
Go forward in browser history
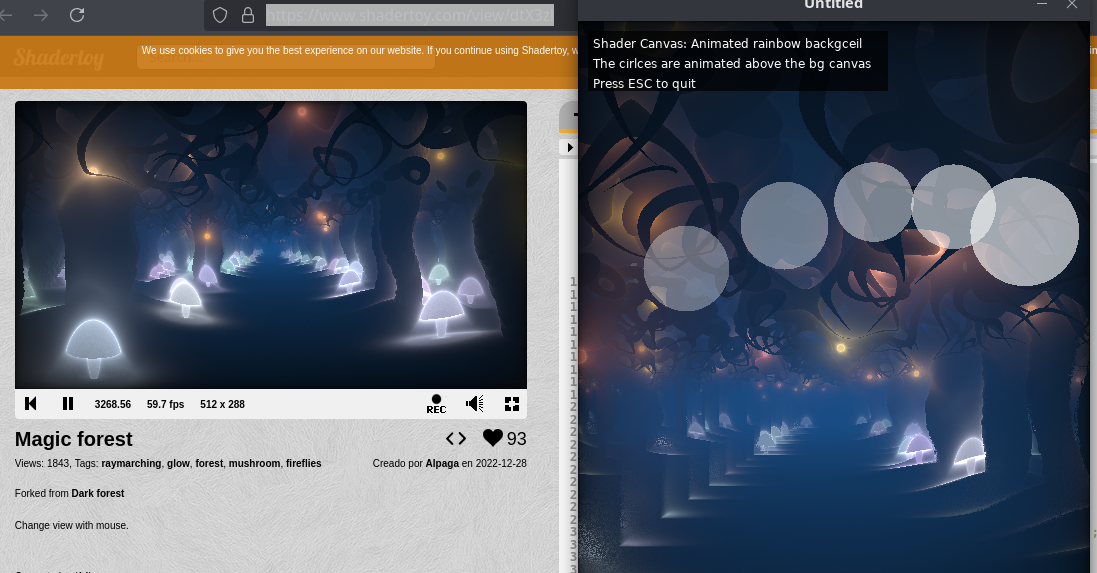(x=41, y=15)
